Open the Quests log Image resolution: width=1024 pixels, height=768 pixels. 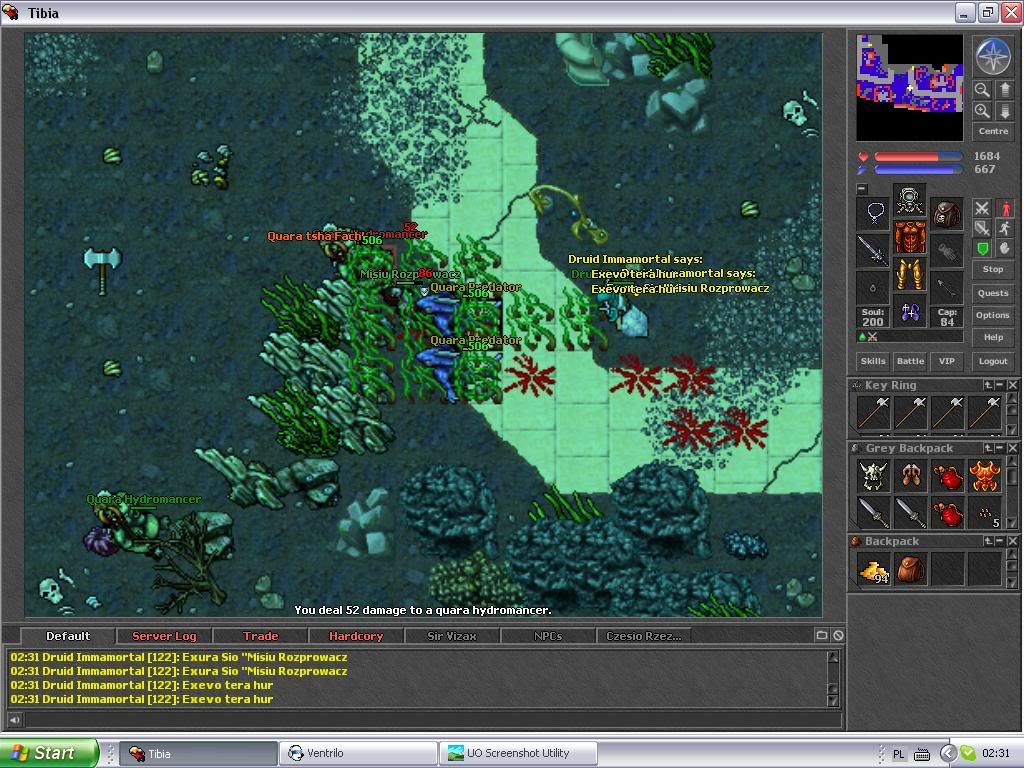point(993,293)
